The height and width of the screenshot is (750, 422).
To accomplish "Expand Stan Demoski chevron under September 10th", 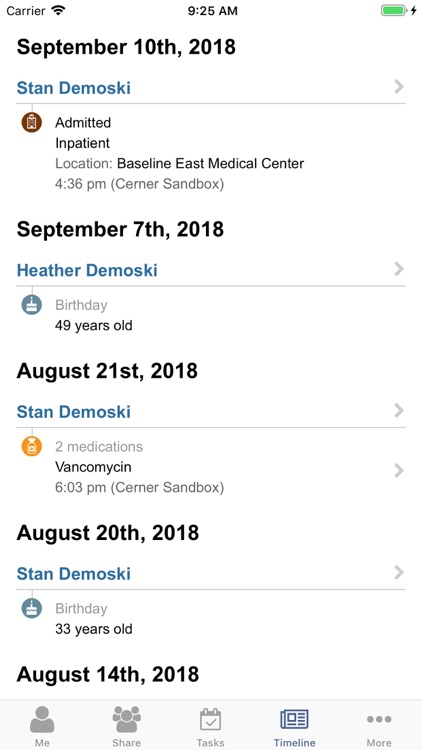I will (399, 87).
